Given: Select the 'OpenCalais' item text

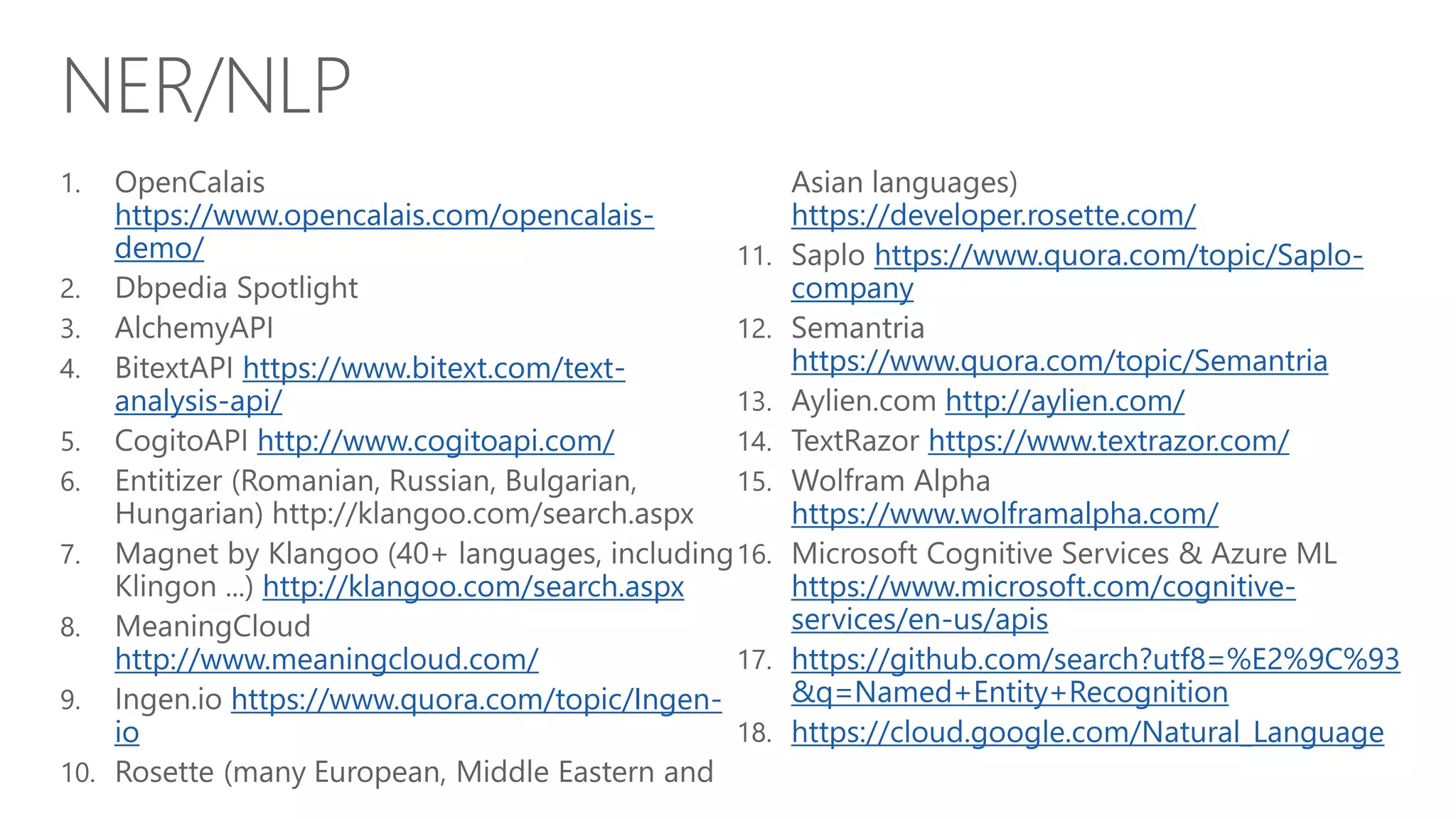Looking at the screenshot, I should (x=190, y=183).
